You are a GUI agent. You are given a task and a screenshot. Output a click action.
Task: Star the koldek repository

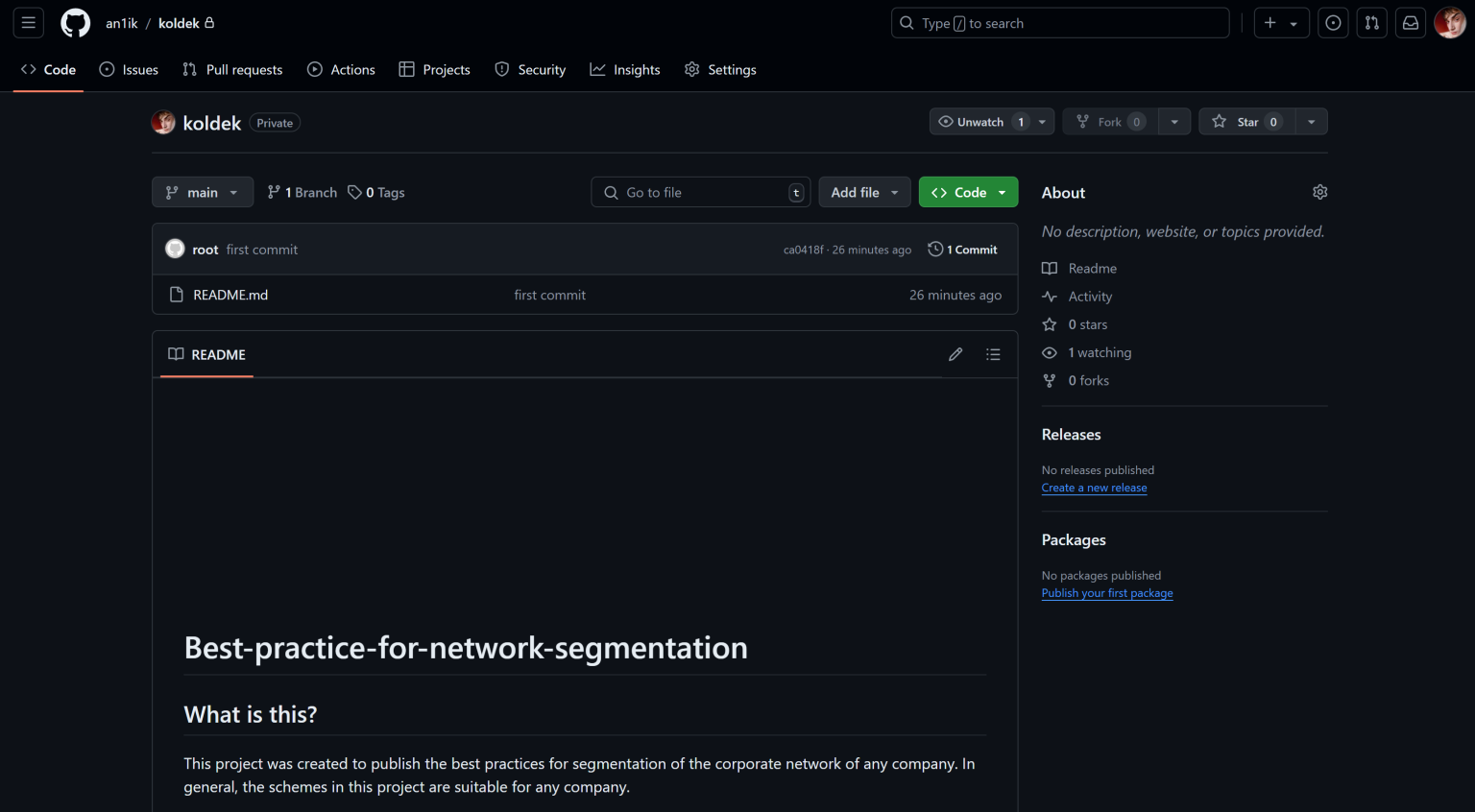point(1246,121)
